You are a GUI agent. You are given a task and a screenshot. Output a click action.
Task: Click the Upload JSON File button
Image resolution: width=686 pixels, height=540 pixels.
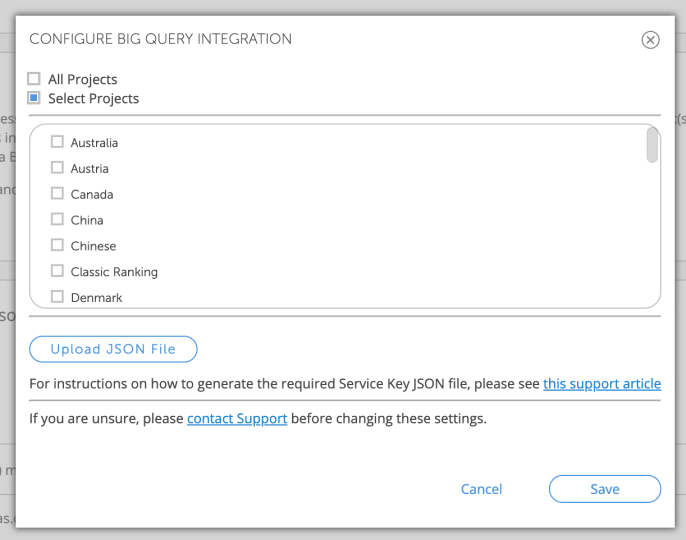pos(113,349)
